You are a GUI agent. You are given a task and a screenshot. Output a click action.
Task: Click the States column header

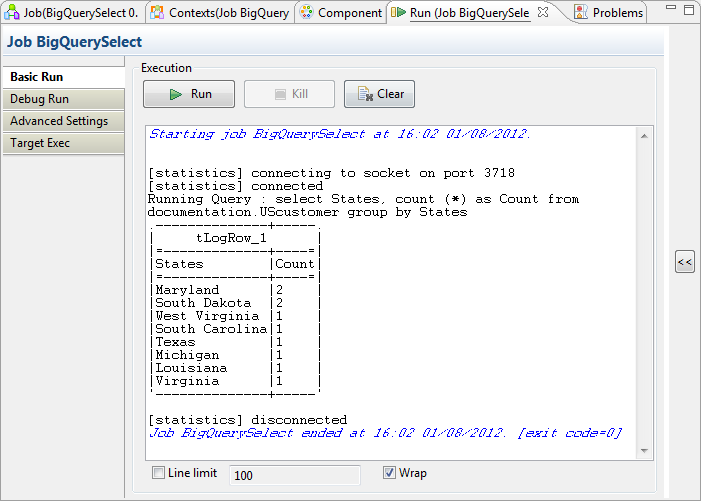click(179, 264)
